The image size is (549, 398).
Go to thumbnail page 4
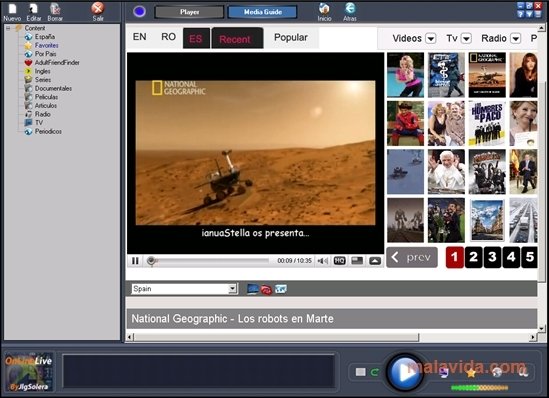coord(511,257)
